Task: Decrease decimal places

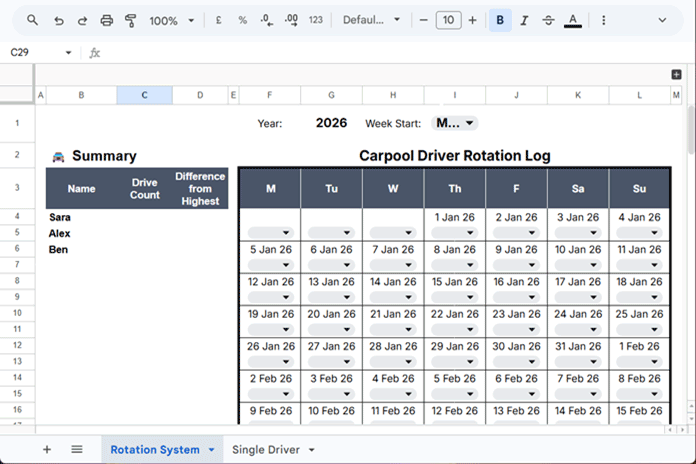Action: pyautogui.click(x=266, y=20)
